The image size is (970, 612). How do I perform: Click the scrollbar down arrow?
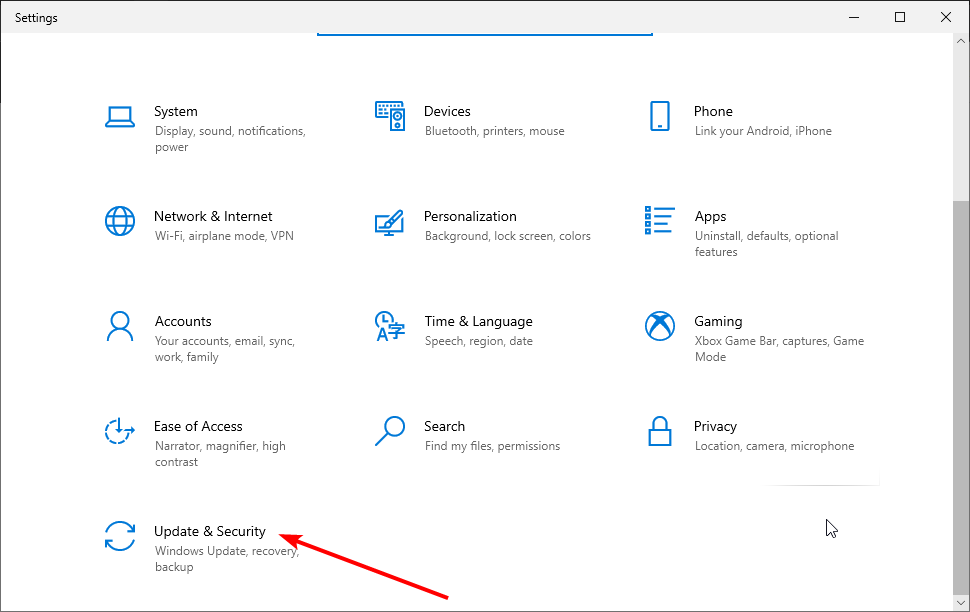point(961,602)
